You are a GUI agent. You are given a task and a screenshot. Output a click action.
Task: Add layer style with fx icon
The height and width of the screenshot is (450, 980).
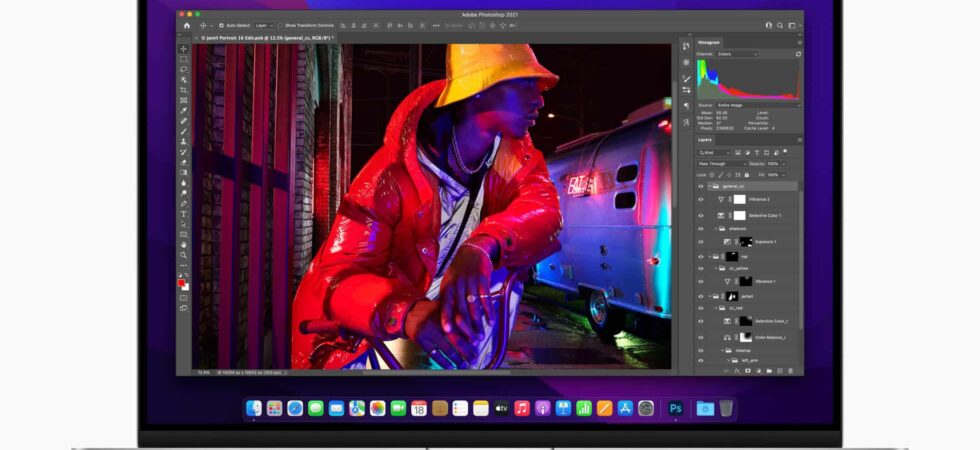[x=737, y=371]
